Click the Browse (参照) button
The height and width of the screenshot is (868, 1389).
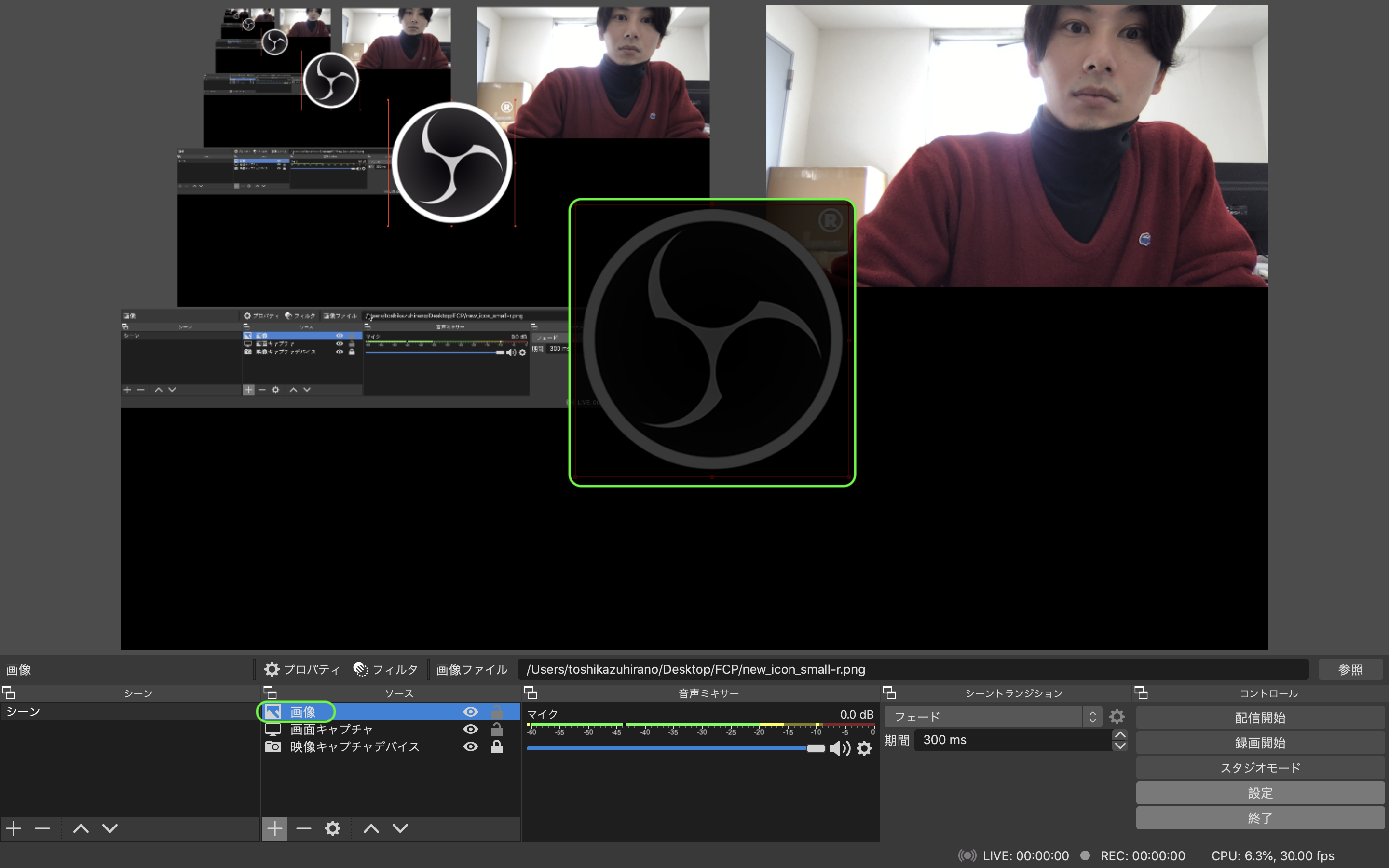tap(1350, 669)
